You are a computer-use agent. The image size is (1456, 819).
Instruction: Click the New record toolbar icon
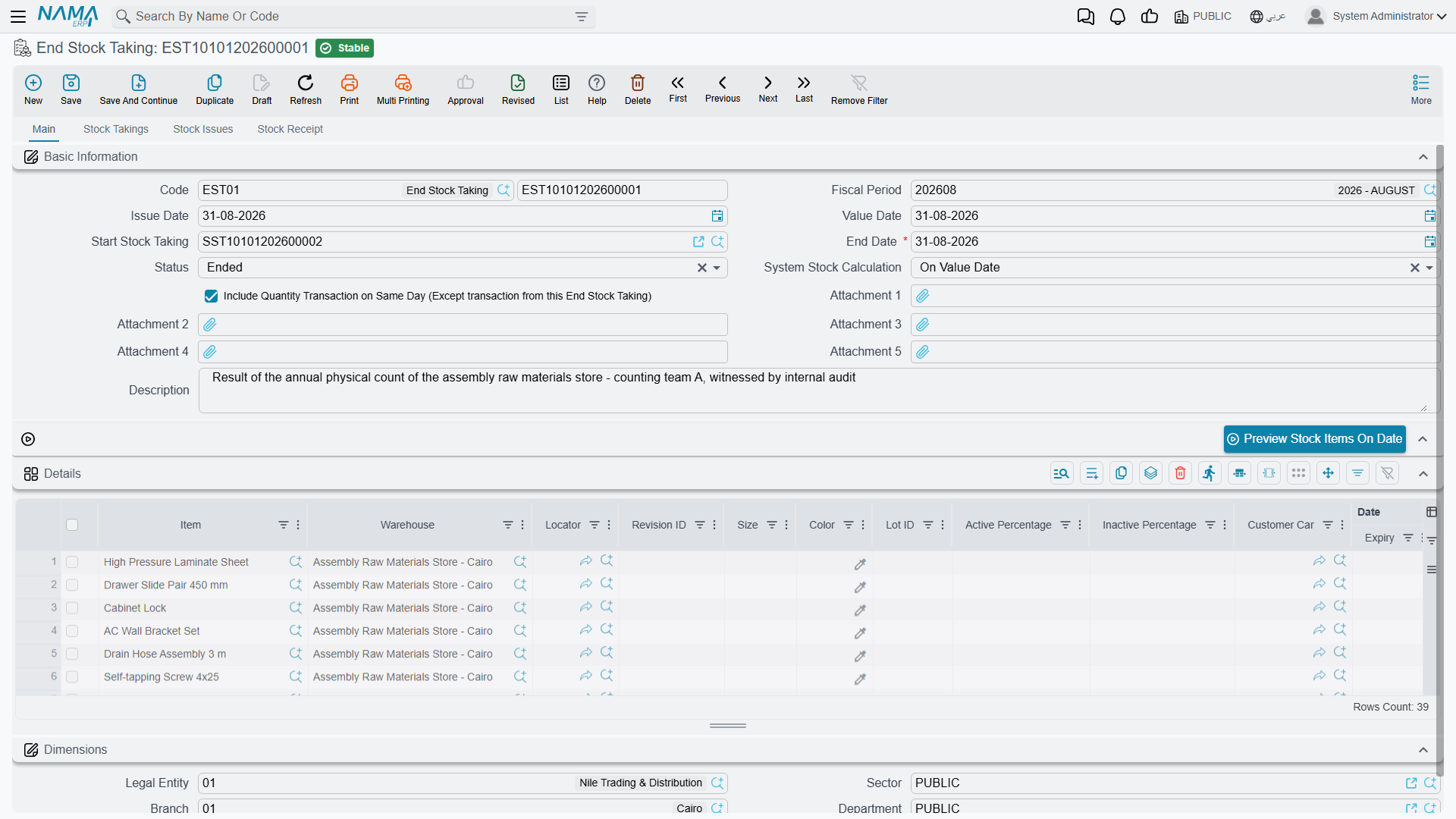coord(33,89)
